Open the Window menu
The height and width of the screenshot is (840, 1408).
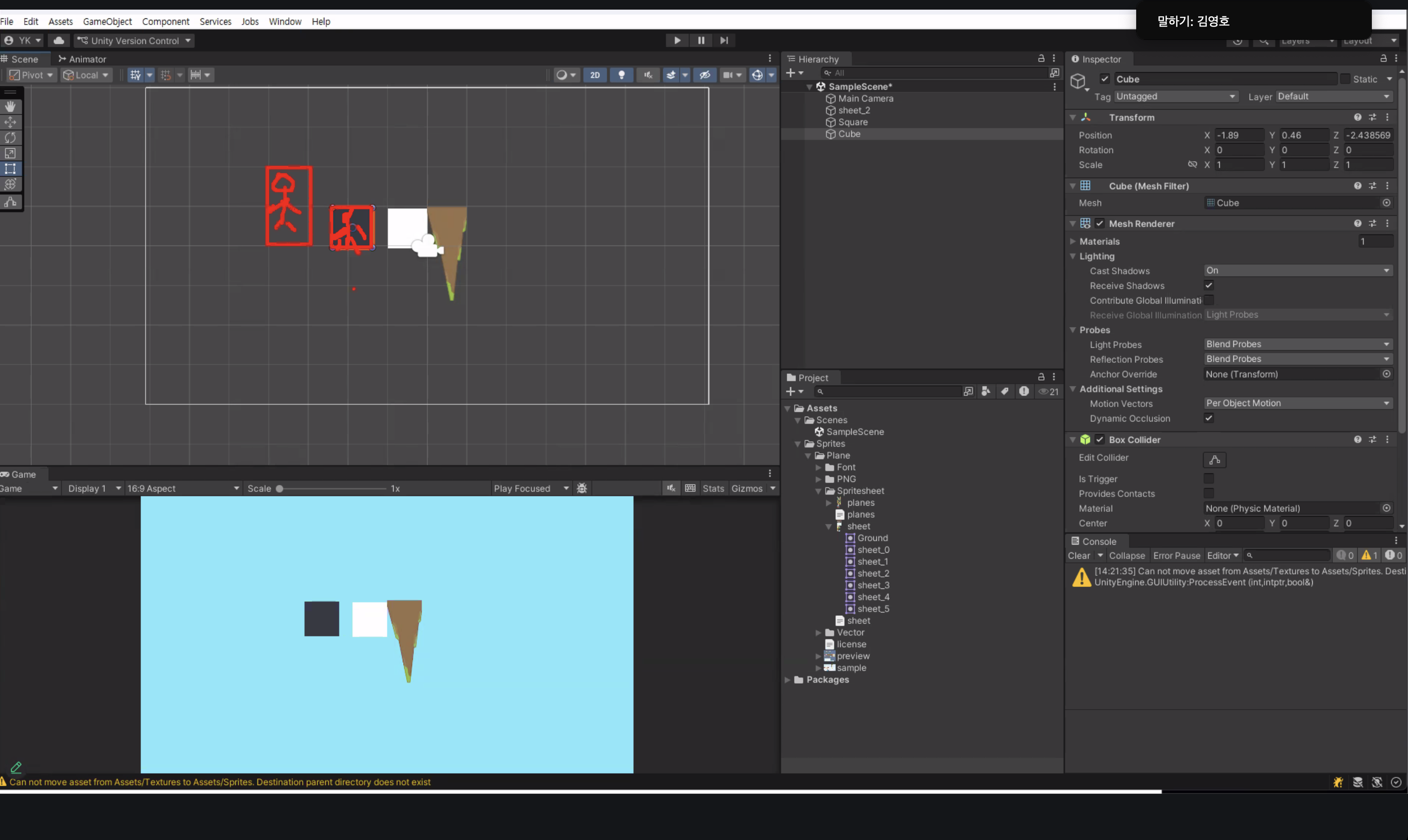tap(285, 22)
